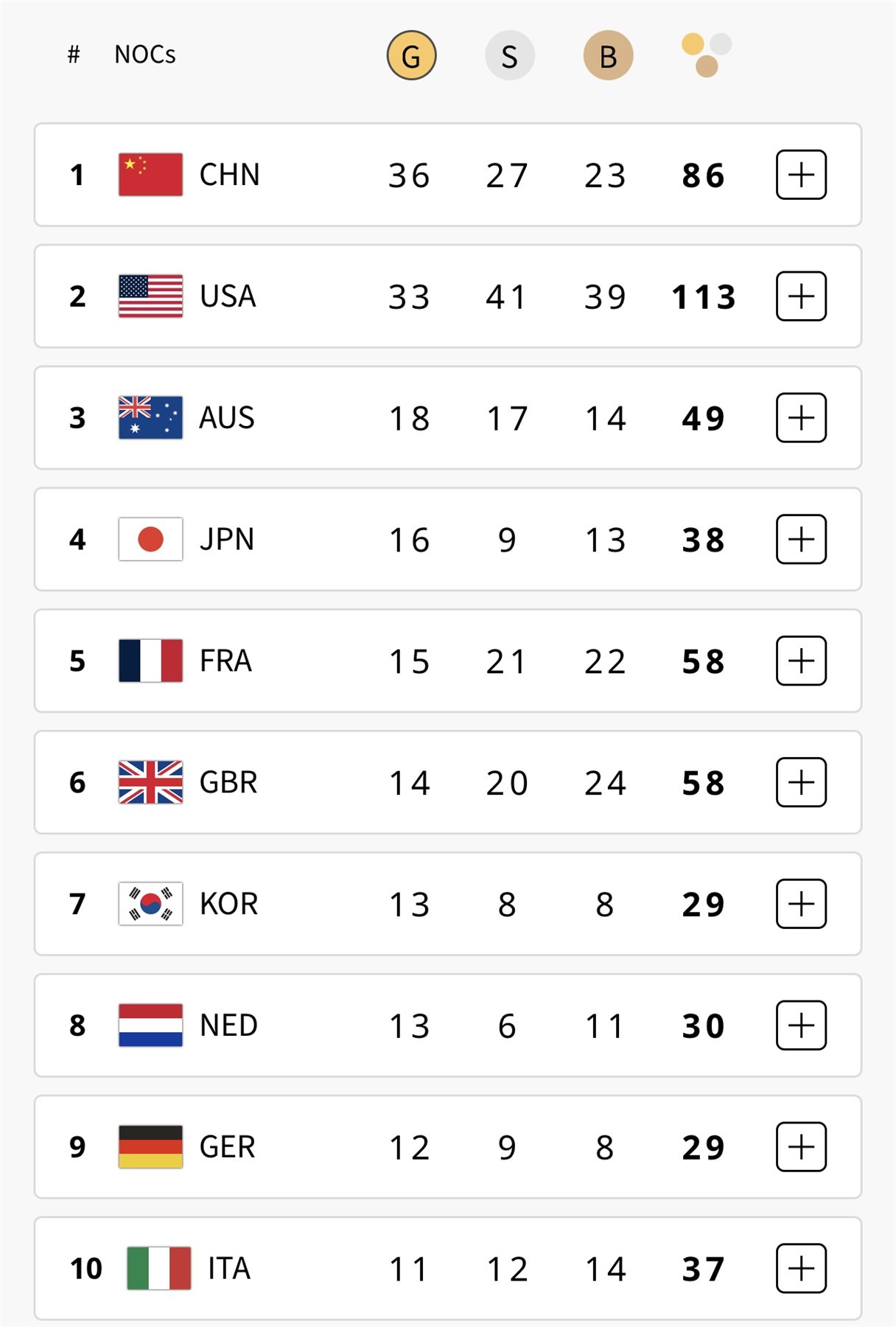Click the Japan flag icon

(x=150, y=539)
